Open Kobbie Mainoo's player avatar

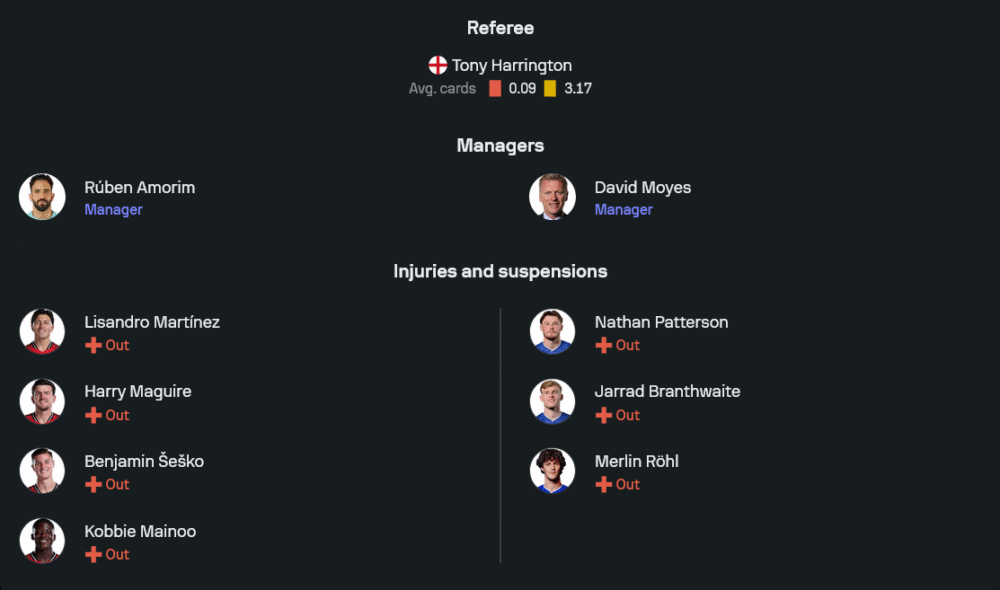(x=42, y=541)
